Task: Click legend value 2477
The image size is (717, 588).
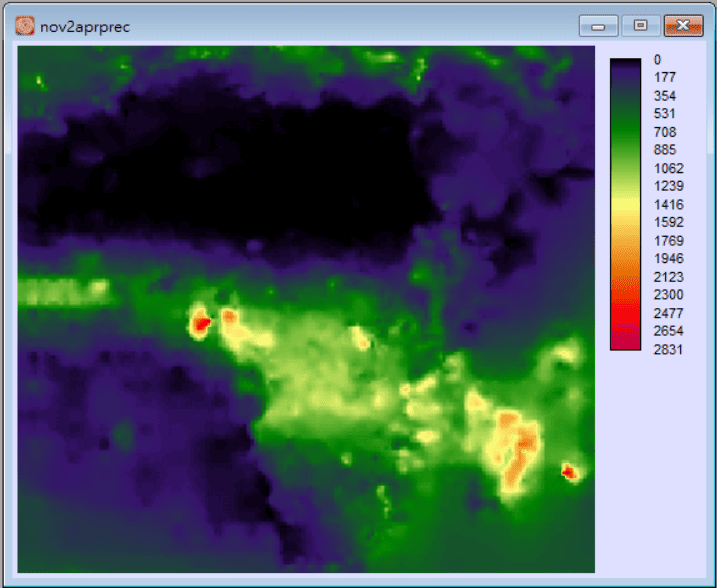Action: click(669, 313)
